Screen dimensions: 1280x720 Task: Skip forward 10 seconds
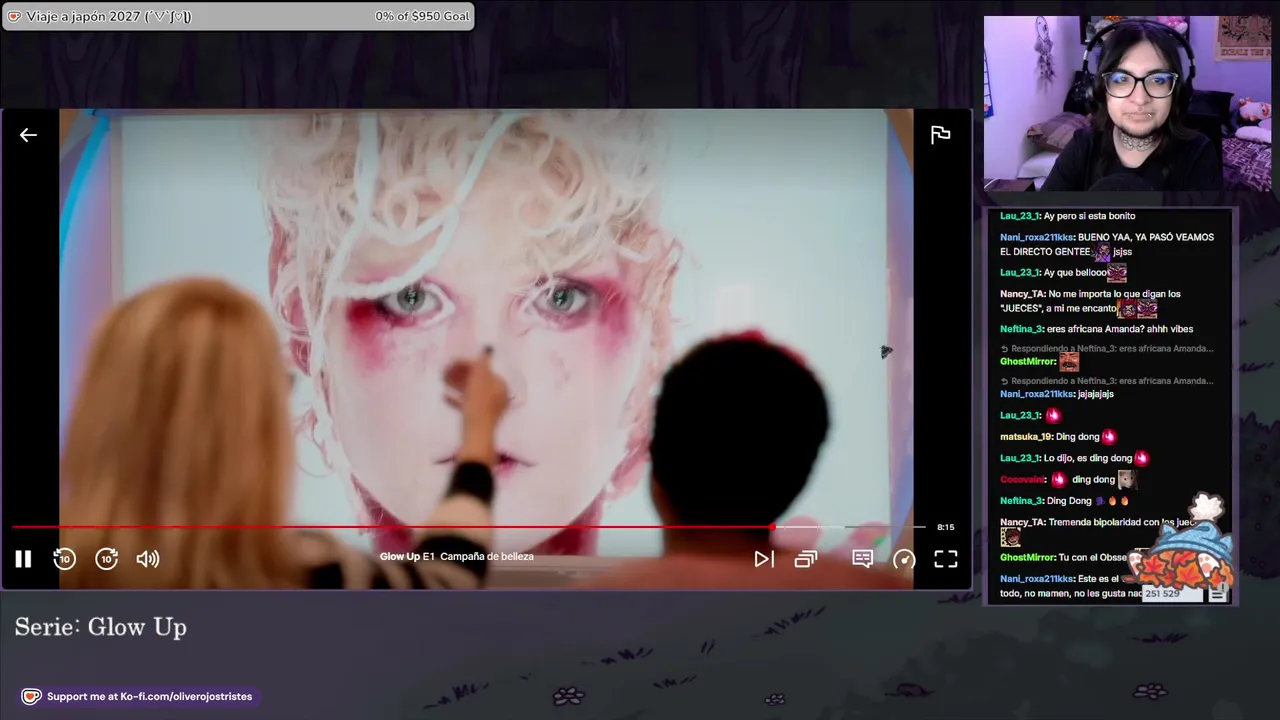click(106, 559)
